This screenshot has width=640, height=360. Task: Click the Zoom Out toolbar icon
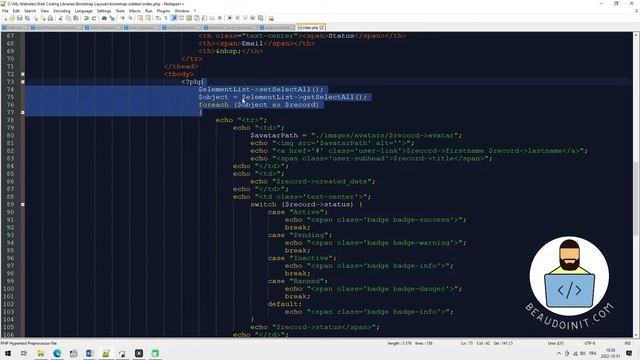[x=130, y=18]
